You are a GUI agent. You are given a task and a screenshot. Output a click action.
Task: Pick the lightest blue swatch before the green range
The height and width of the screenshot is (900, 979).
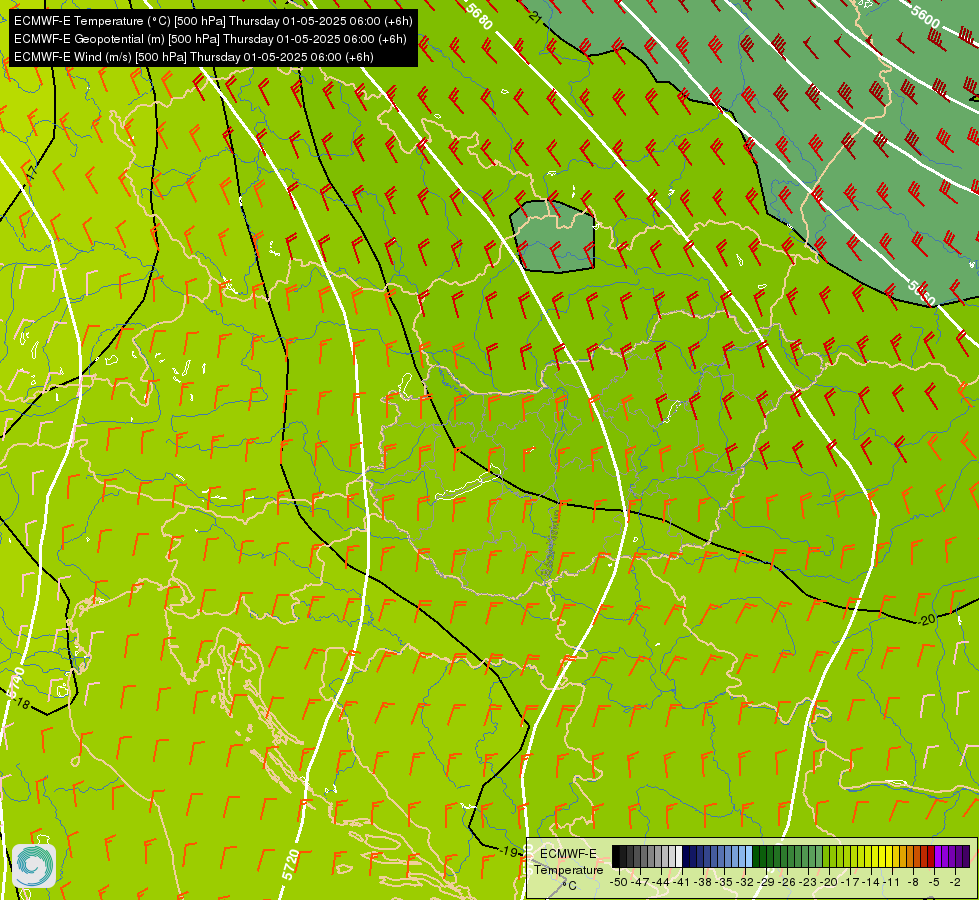749,856
